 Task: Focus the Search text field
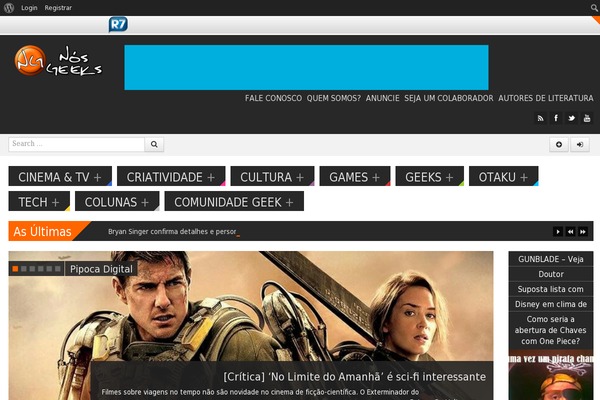point(77,144)
